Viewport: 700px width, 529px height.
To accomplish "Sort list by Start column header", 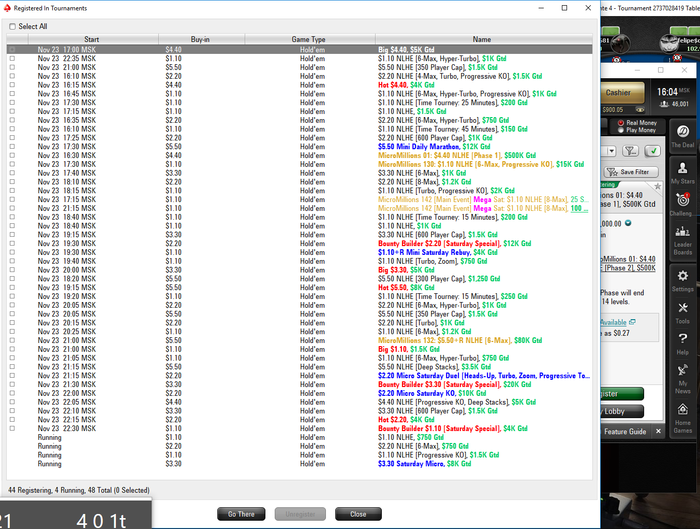I will pyautogui.click(x=92, y=39).
